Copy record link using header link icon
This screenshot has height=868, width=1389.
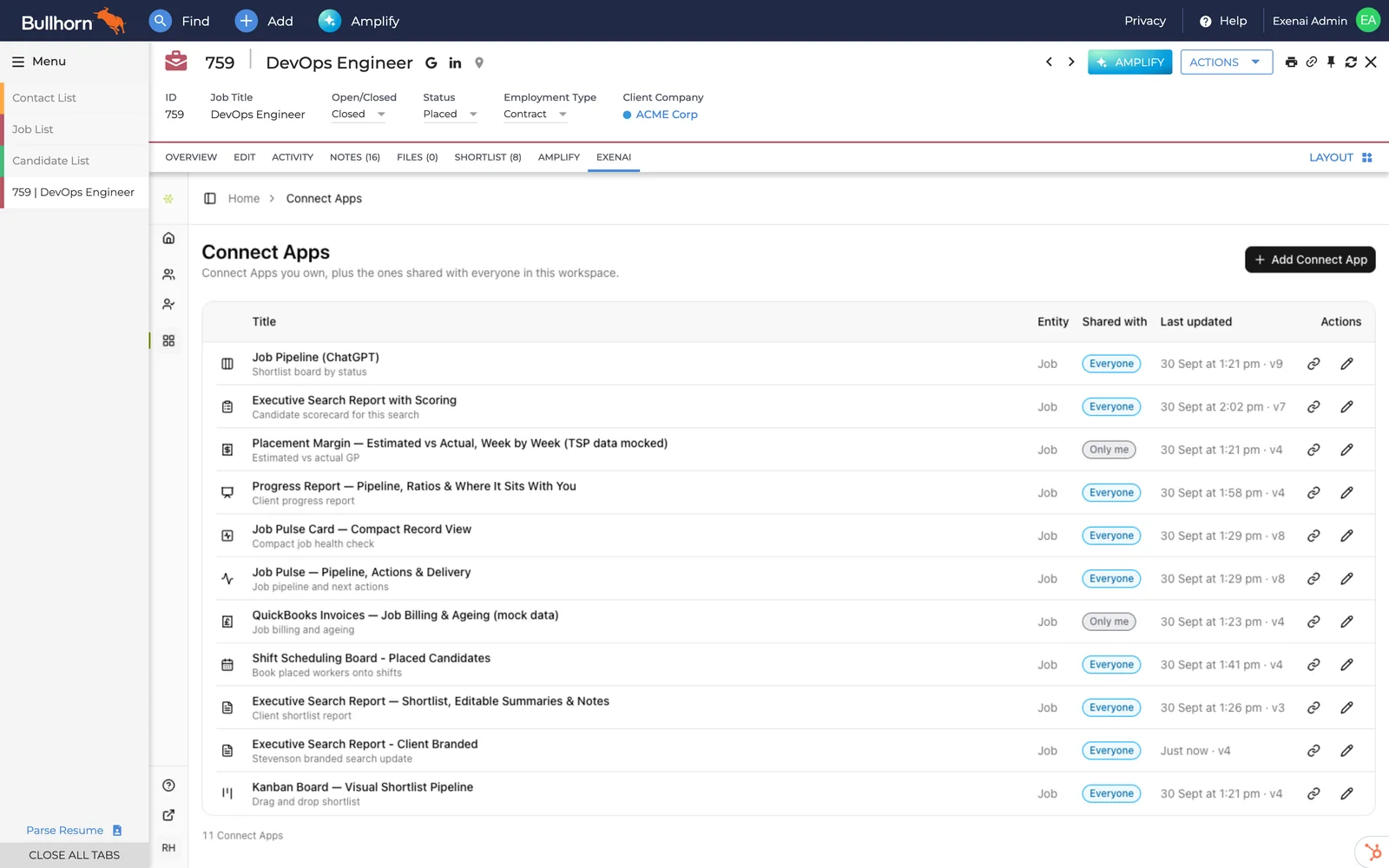pyautogui.click(x=1312, y=62)
